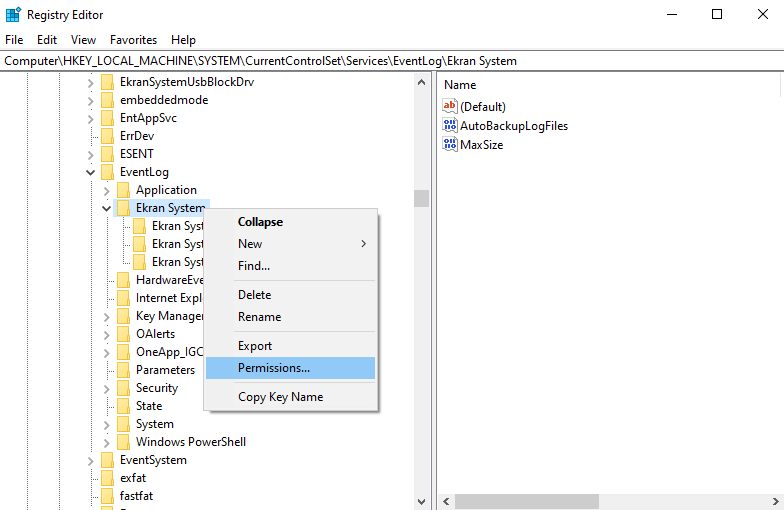Click the EventLog folder icon
The height and width of the screenshot is (510, 784).
[x=108, y=172]
